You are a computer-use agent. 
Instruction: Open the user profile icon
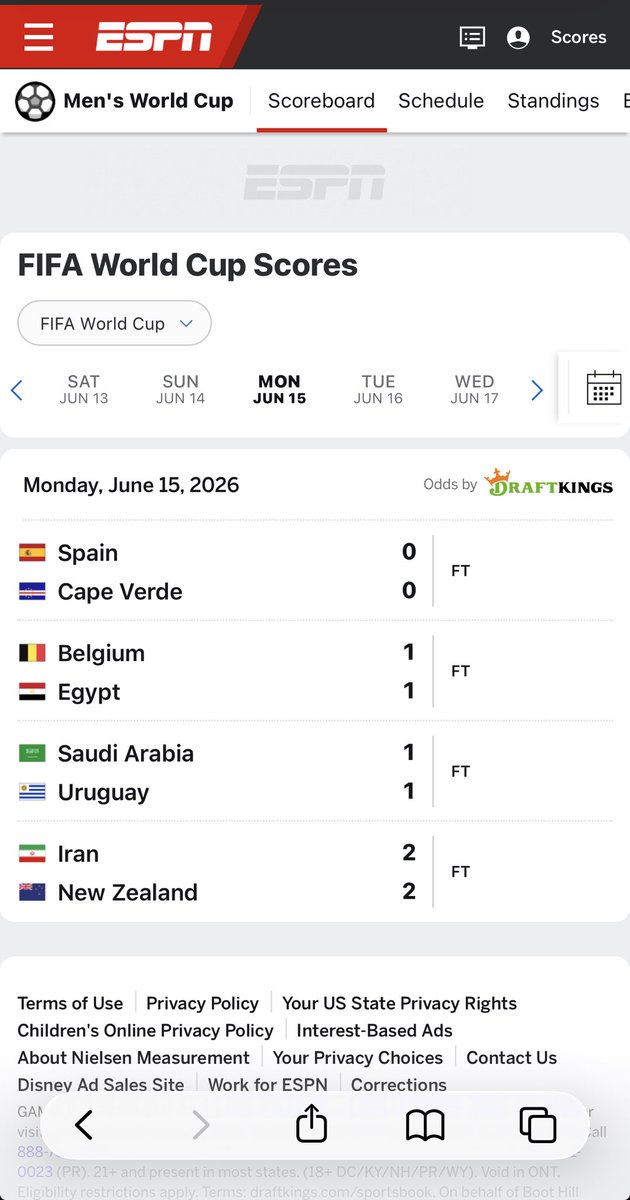coord(518,37)
